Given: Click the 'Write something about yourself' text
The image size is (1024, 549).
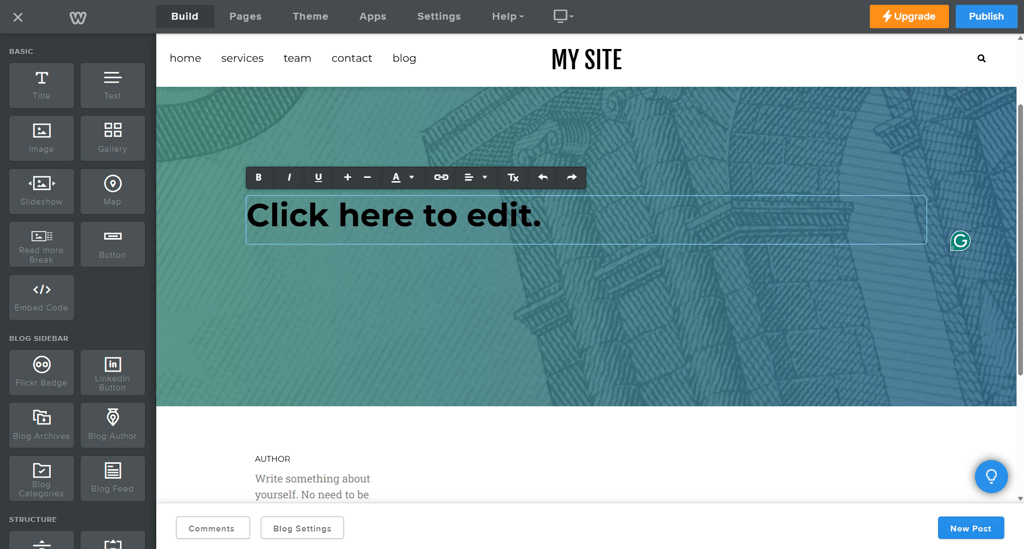Looking at the screenshot, I should [312, 486].
